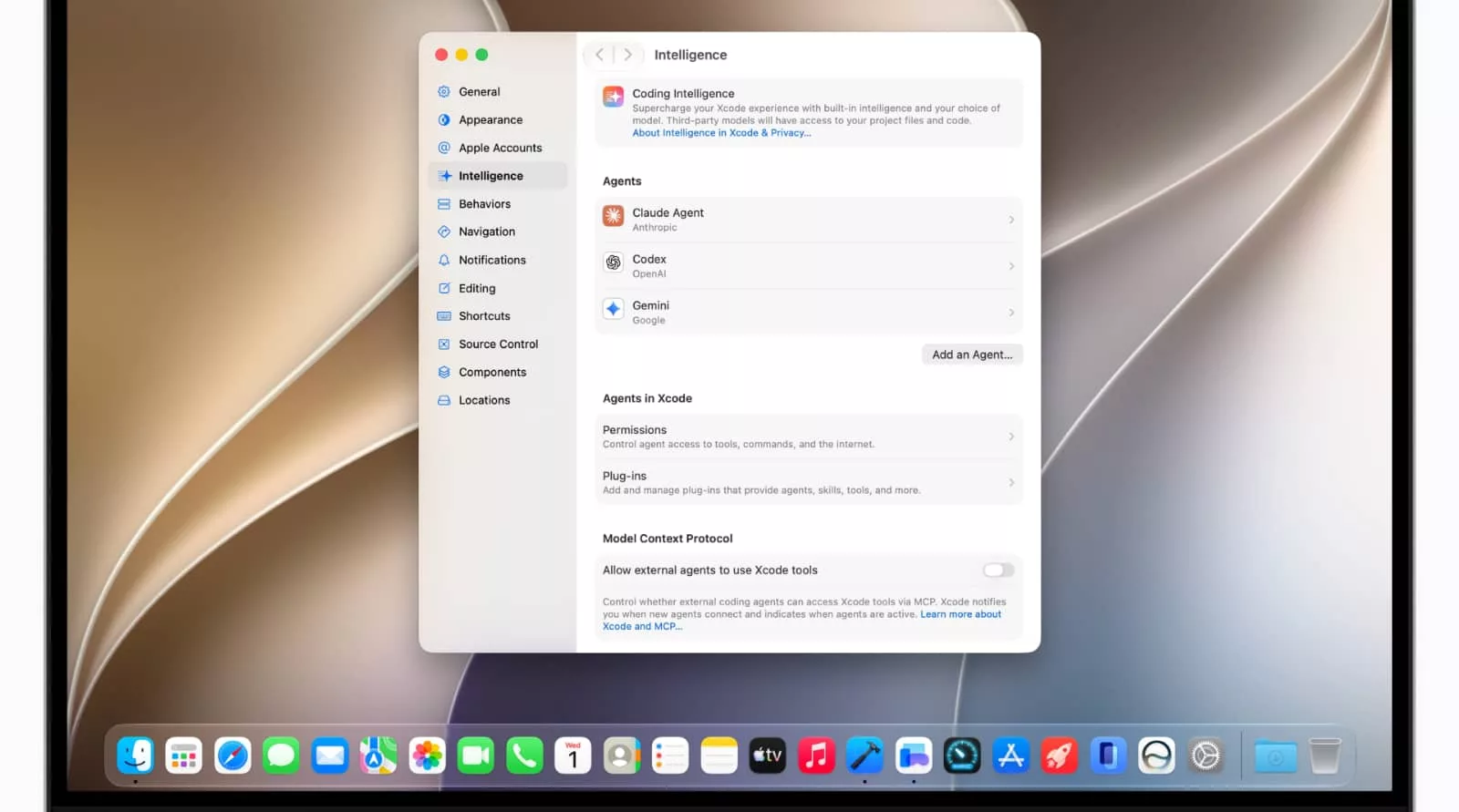Open Calendar from the Dock
1459x812 pixels.
[x=573, y=755]
